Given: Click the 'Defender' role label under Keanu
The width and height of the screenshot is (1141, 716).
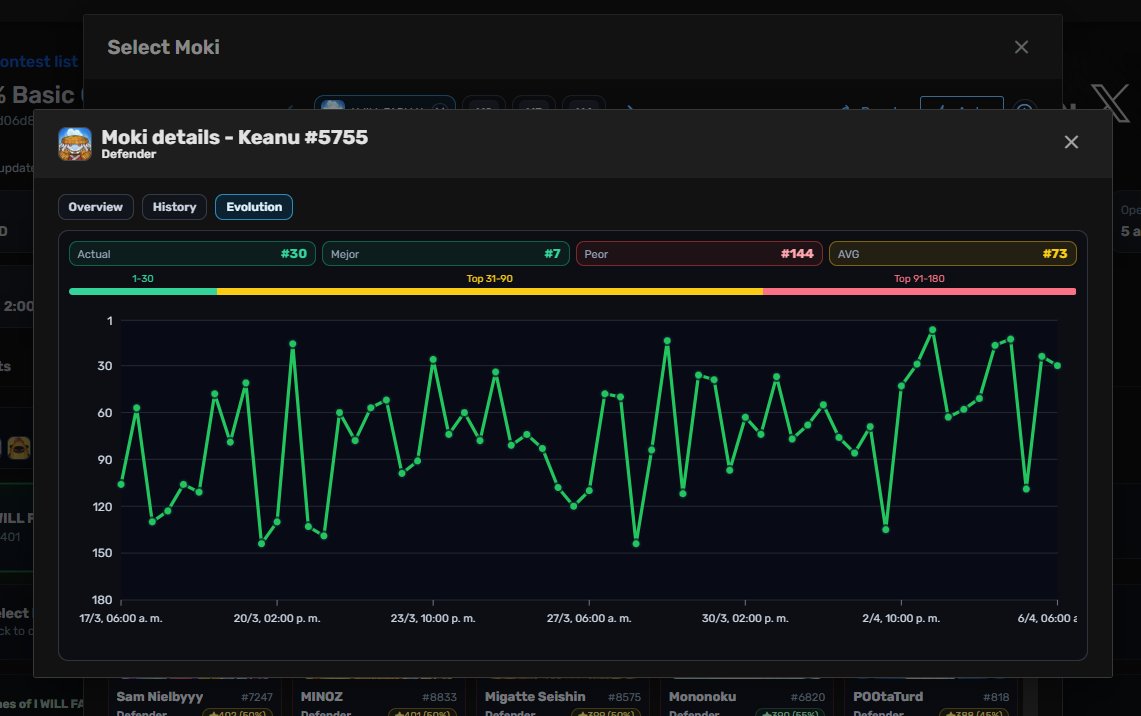Looking at the screenshot, I should [129, 154].
